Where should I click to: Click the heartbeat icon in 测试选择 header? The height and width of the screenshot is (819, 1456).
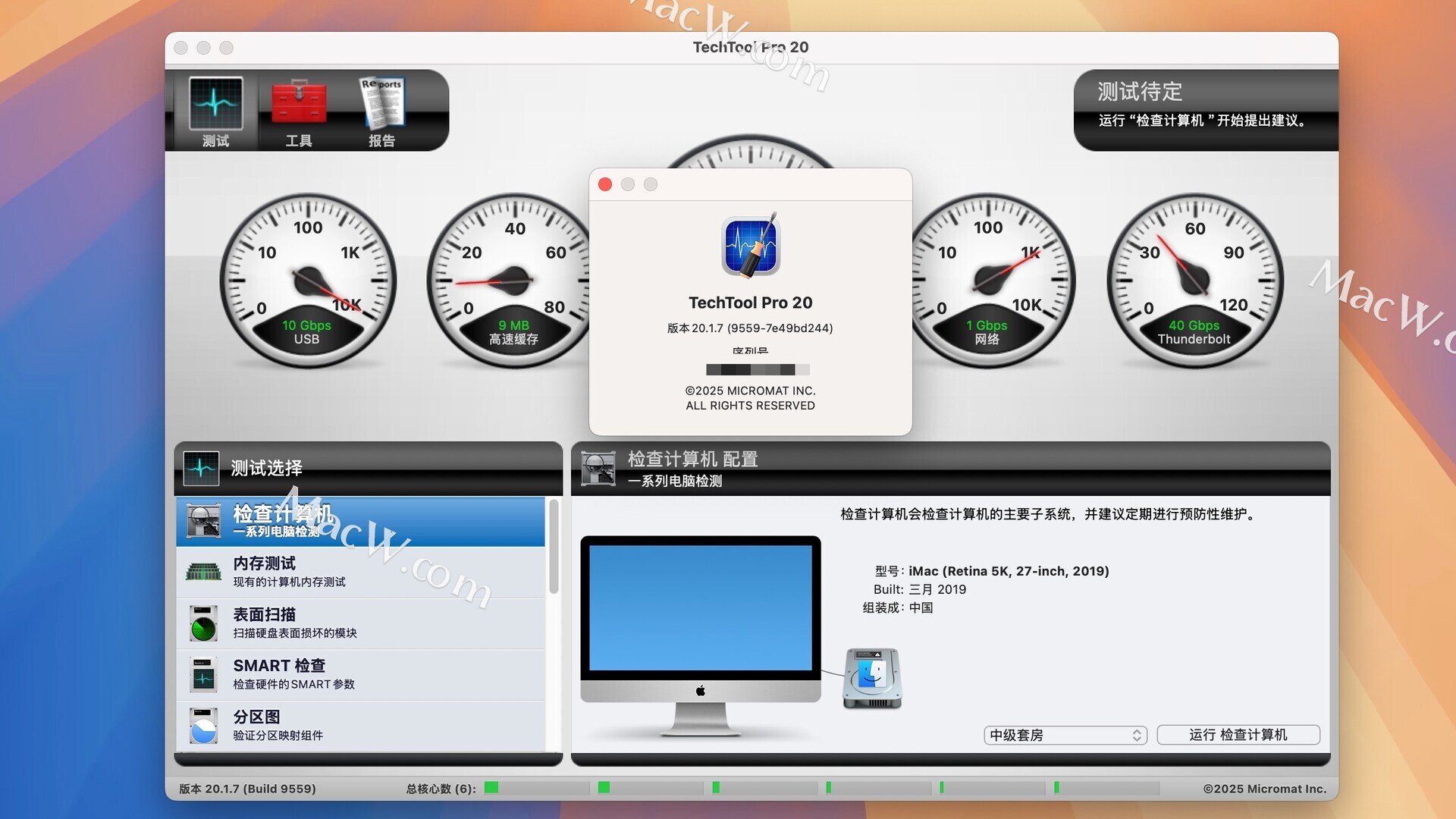coord(201,468)
